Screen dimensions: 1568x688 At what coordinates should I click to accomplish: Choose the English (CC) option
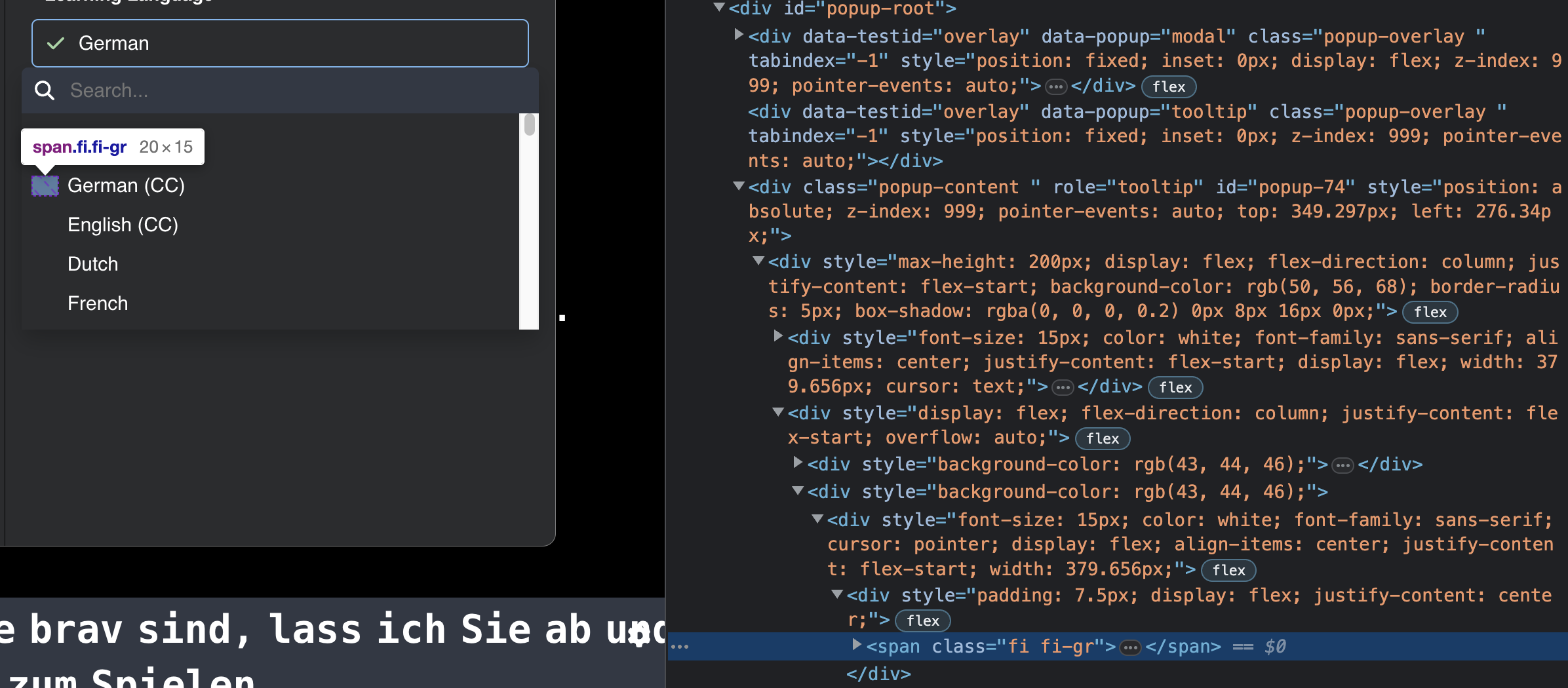pos(123,224)
